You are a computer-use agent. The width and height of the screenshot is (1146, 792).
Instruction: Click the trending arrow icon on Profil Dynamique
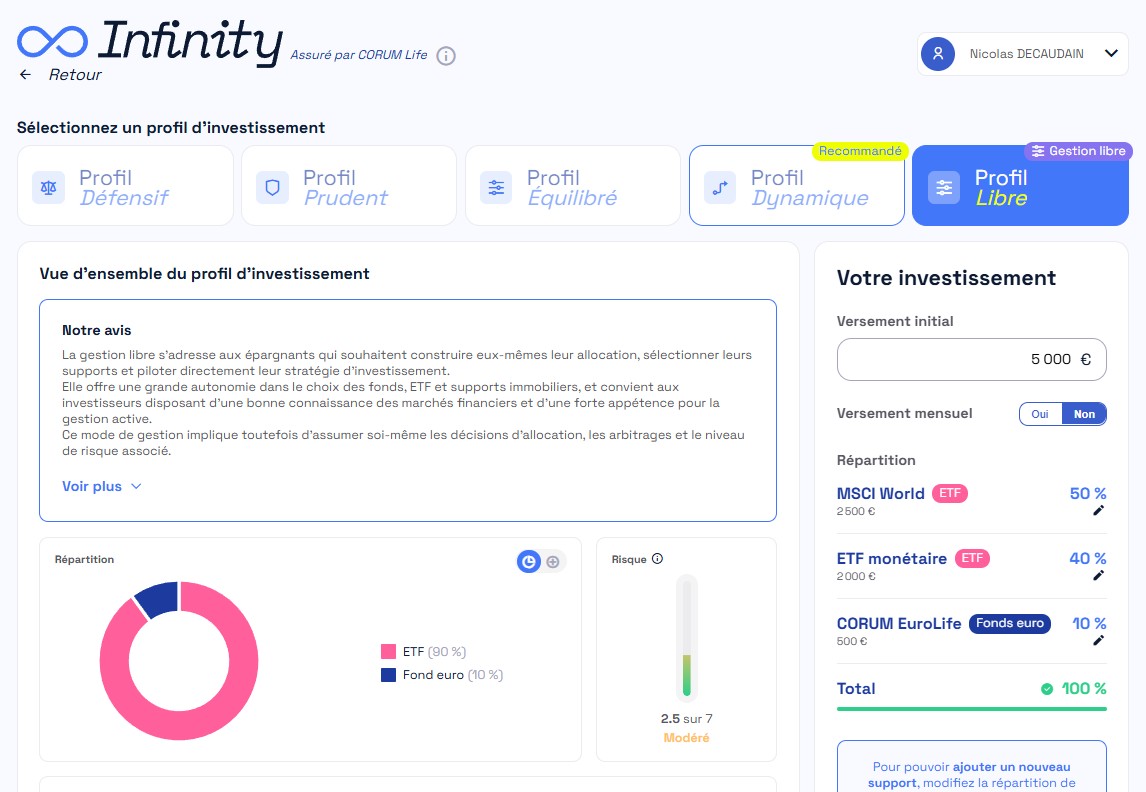click(719, 187)
